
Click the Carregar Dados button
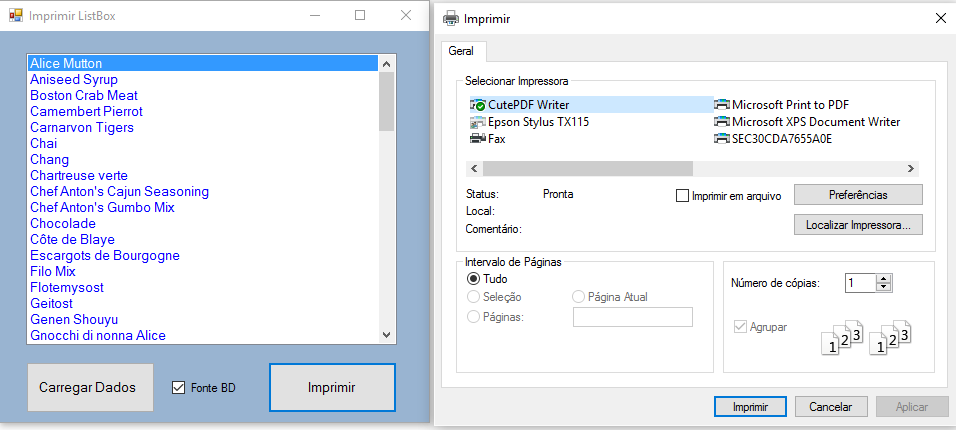pos(90,387)
